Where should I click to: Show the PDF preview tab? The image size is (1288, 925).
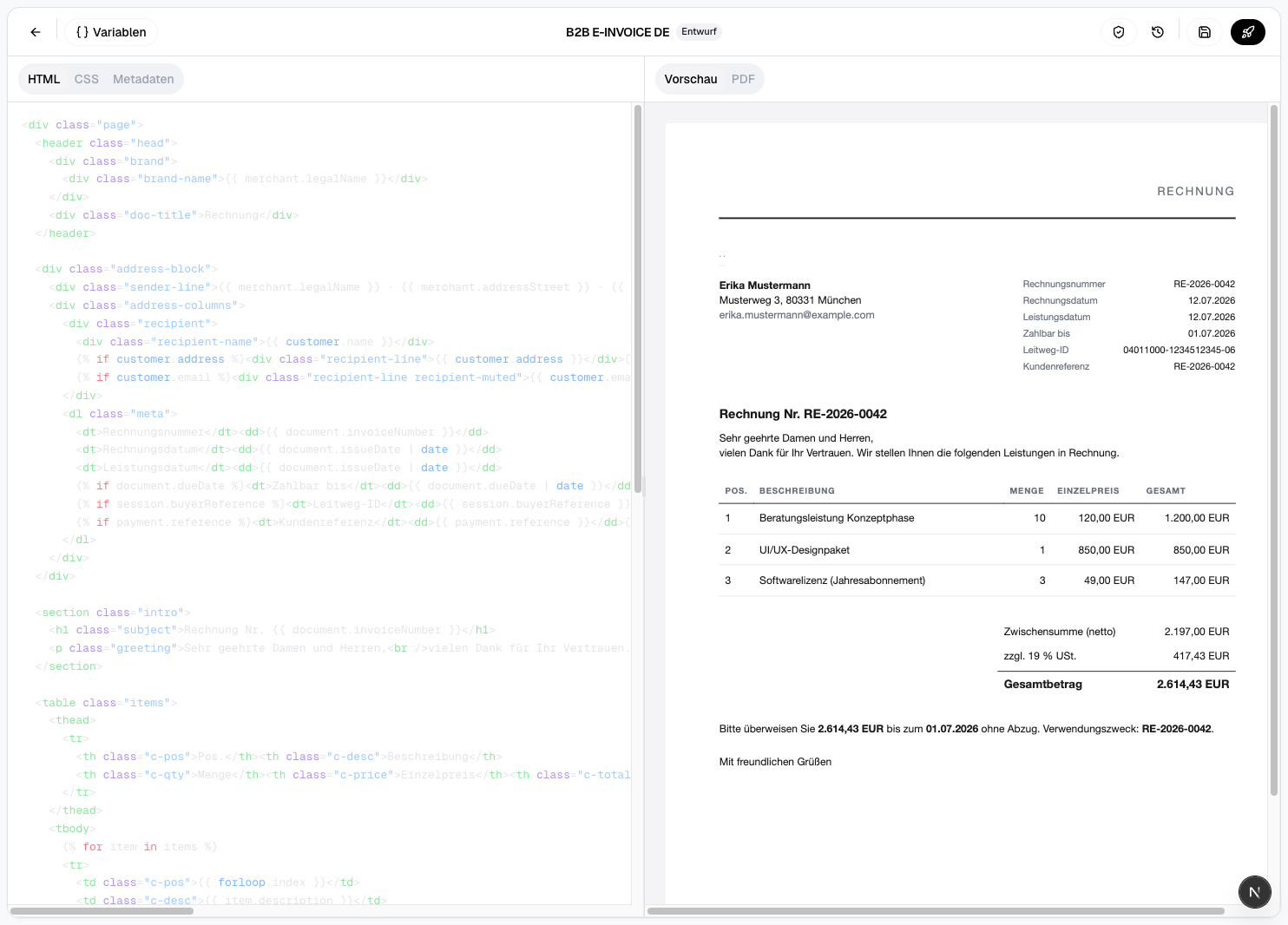[743, 79]
